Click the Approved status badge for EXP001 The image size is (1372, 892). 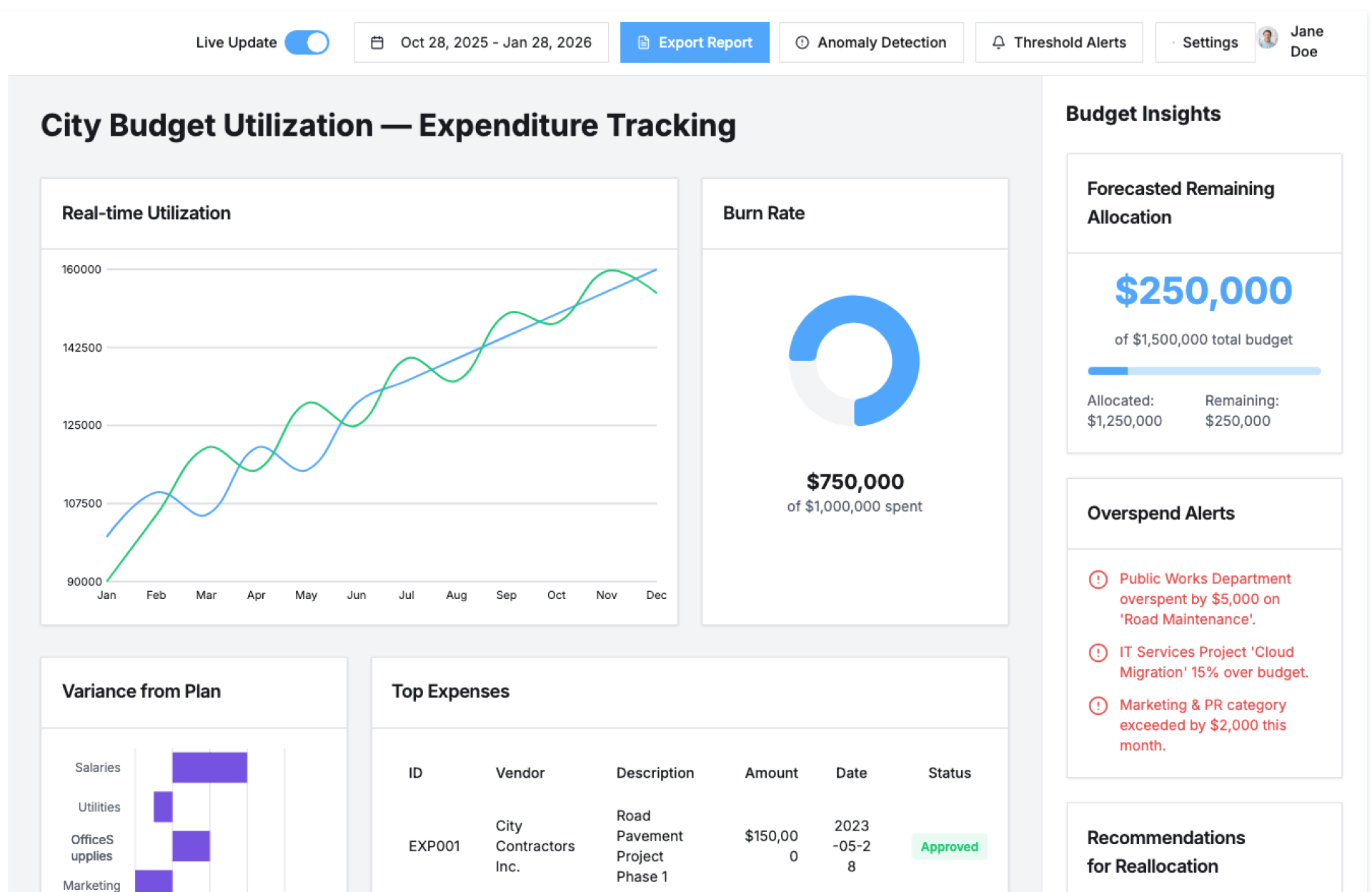[948, 846]
